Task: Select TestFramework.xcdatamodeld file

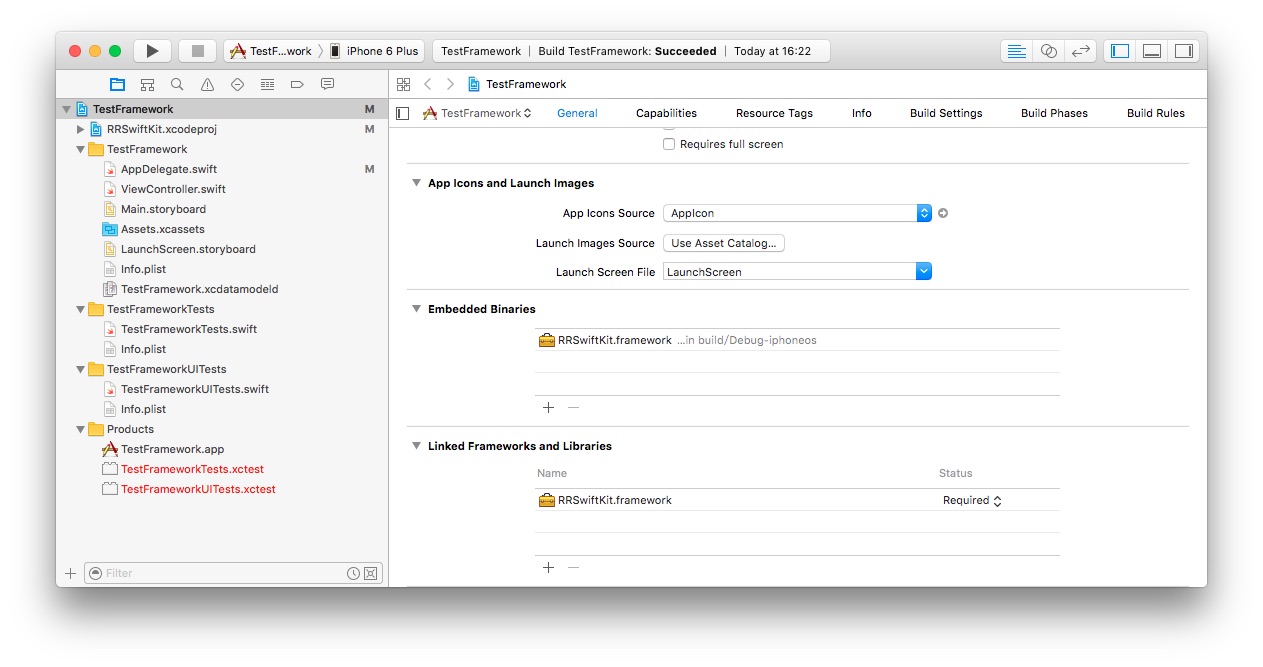Action: pos(199,289)
